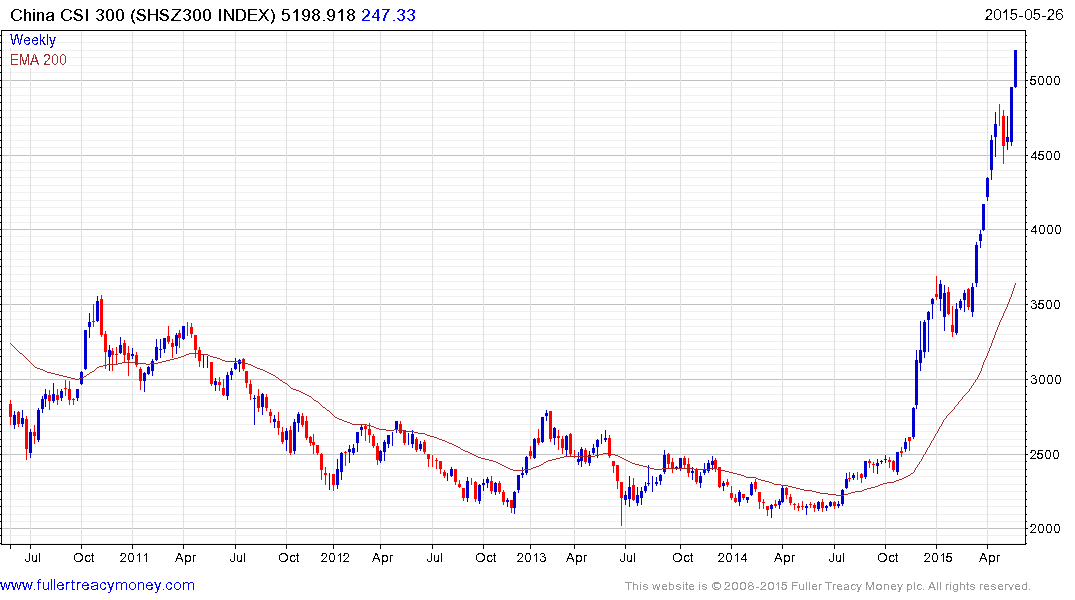Click the latest tall blue candle near 5200
The width and height of the screenshot is (1075, 600).
click(1015, 69)
